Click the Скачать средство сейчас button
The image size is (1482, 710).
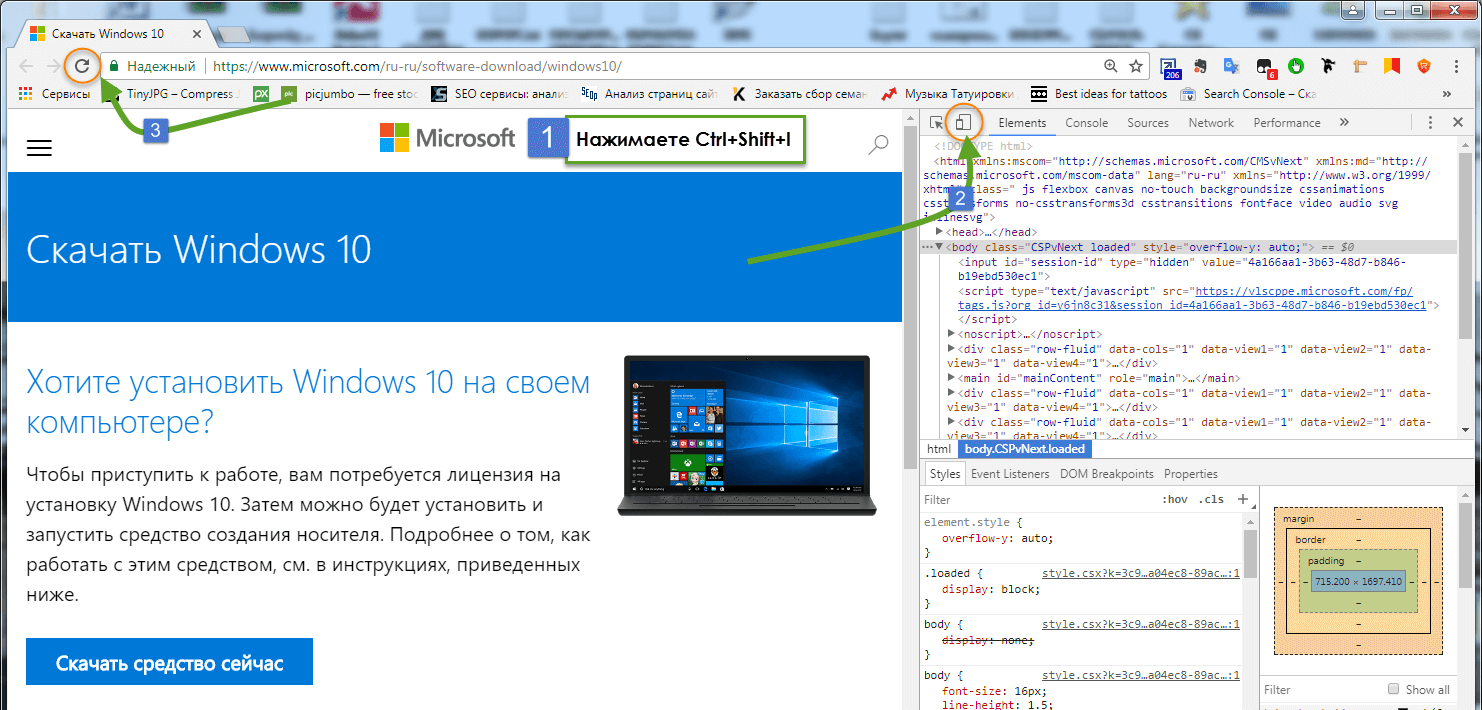pos(170,663)
